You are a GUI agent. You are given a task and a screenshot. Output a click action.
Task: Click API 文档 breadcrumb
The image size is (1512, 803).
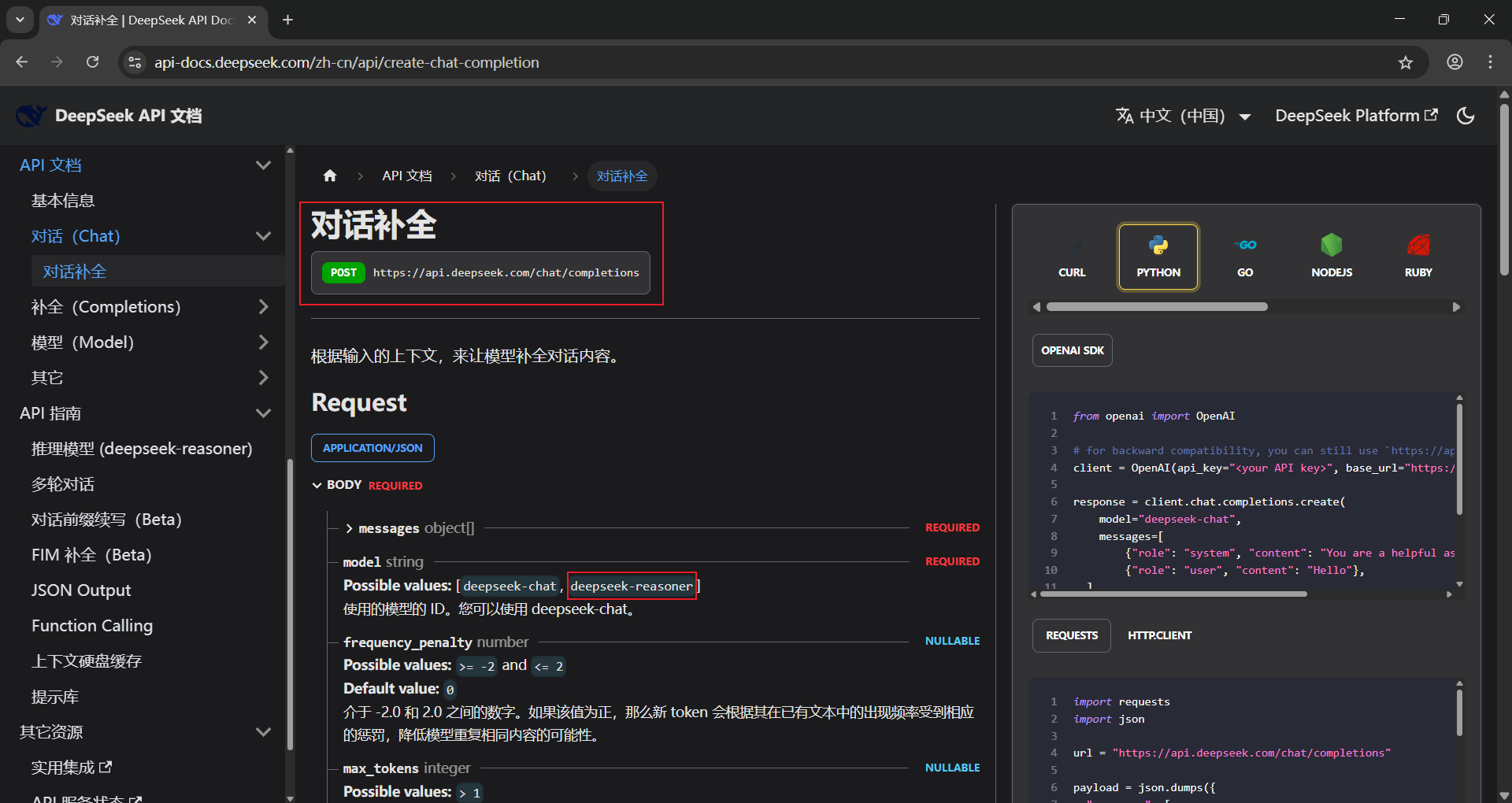pos(407,176)
